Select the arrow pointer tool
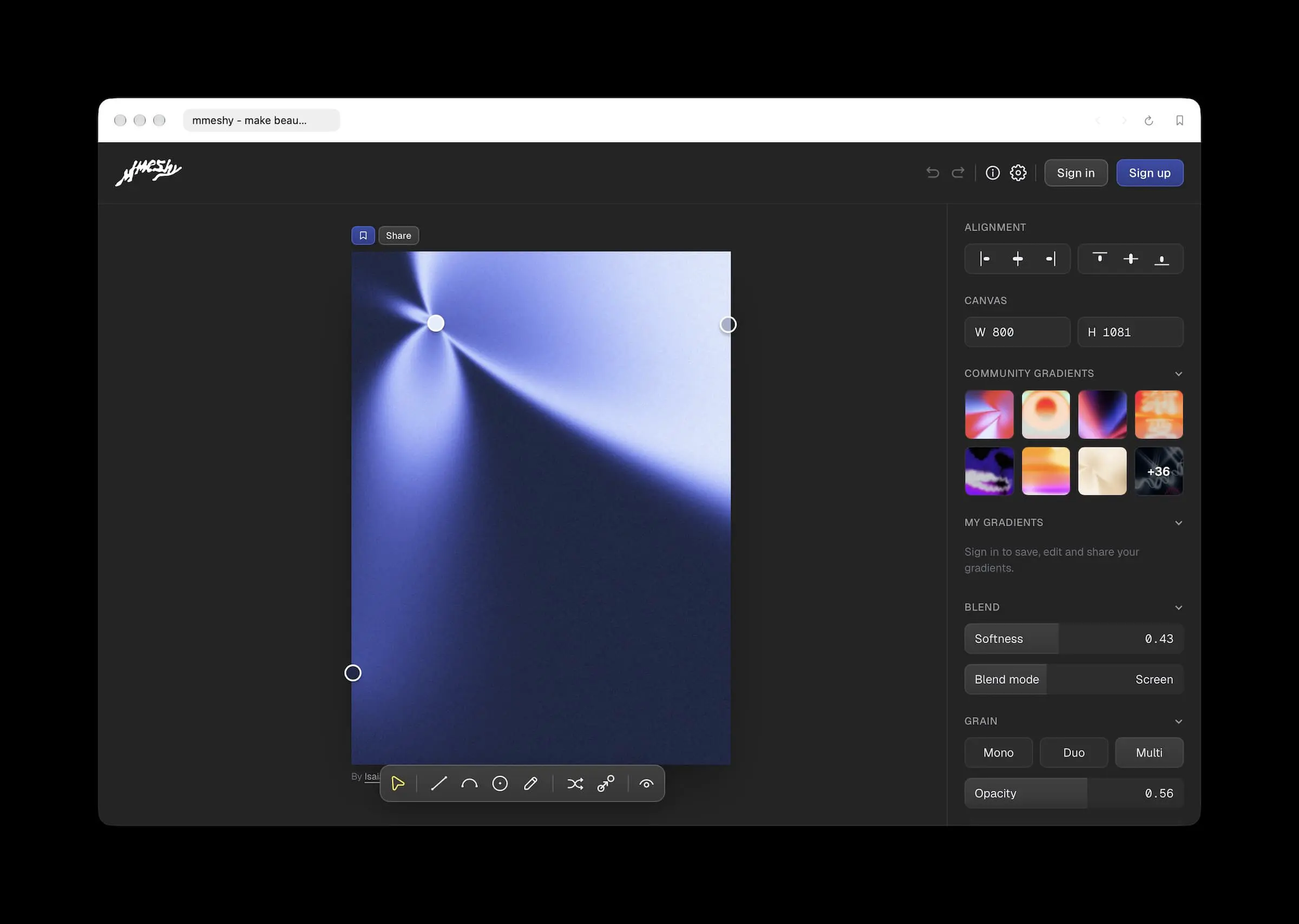This screenshot has width=1299, height=924. (x=398, y=783)
